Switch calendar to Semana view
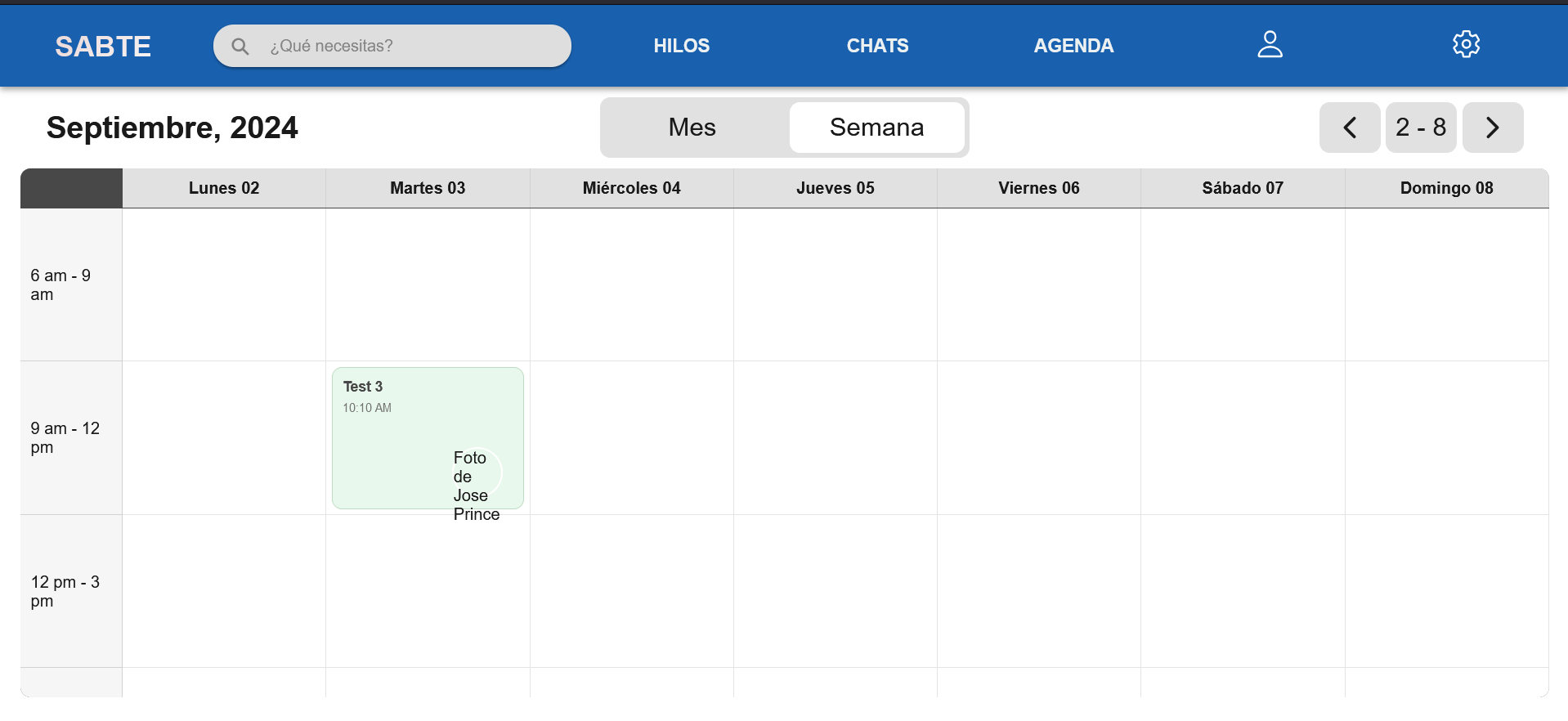 click(x=876, y=128)
